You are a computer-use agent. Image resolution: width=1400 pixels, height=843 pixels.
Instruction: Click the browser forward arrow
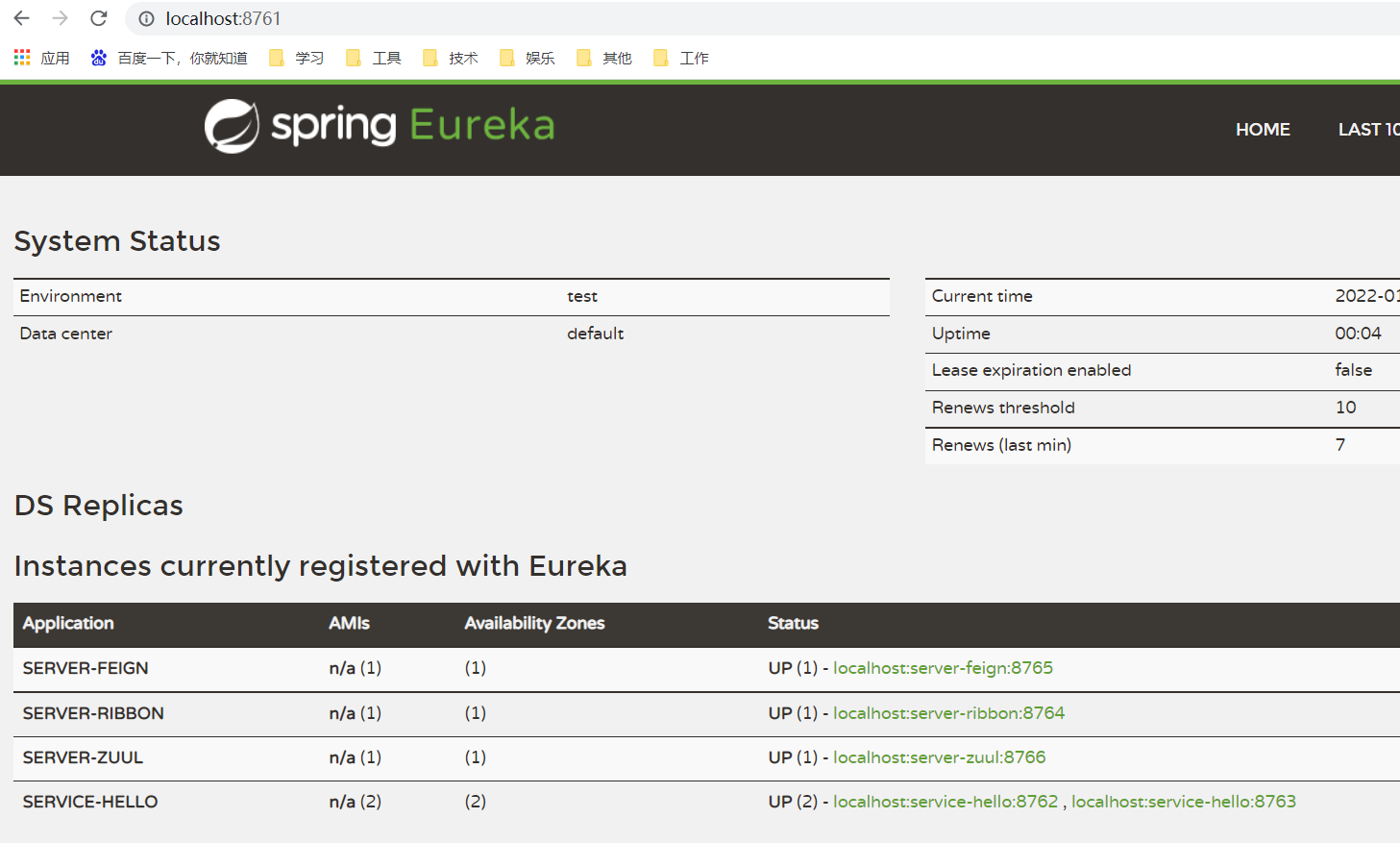(x=60, y=18)
